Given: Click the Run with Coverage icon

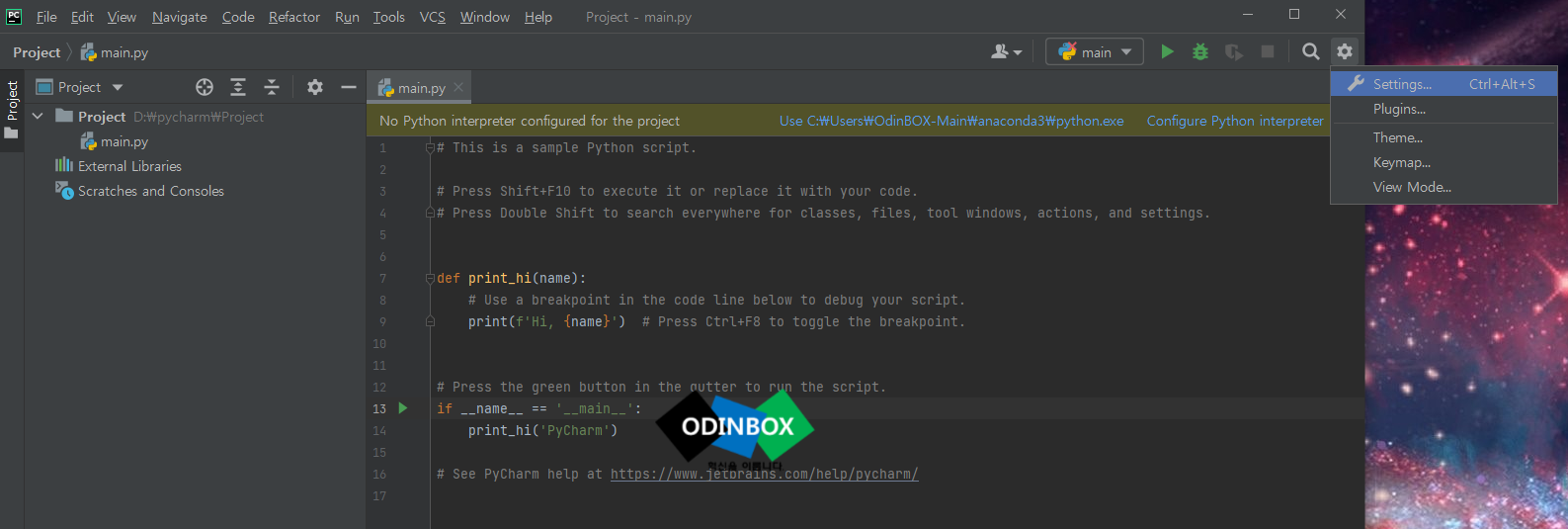Looking at the screenshot, I should [x=1234, y=51].
